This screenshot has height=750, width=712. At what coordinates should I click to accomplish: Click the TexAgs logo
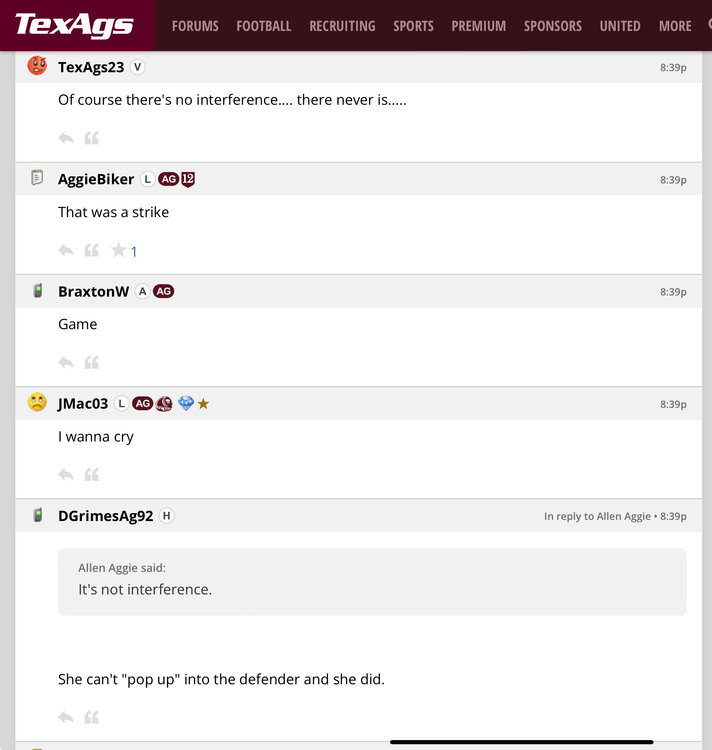[74, 25]
